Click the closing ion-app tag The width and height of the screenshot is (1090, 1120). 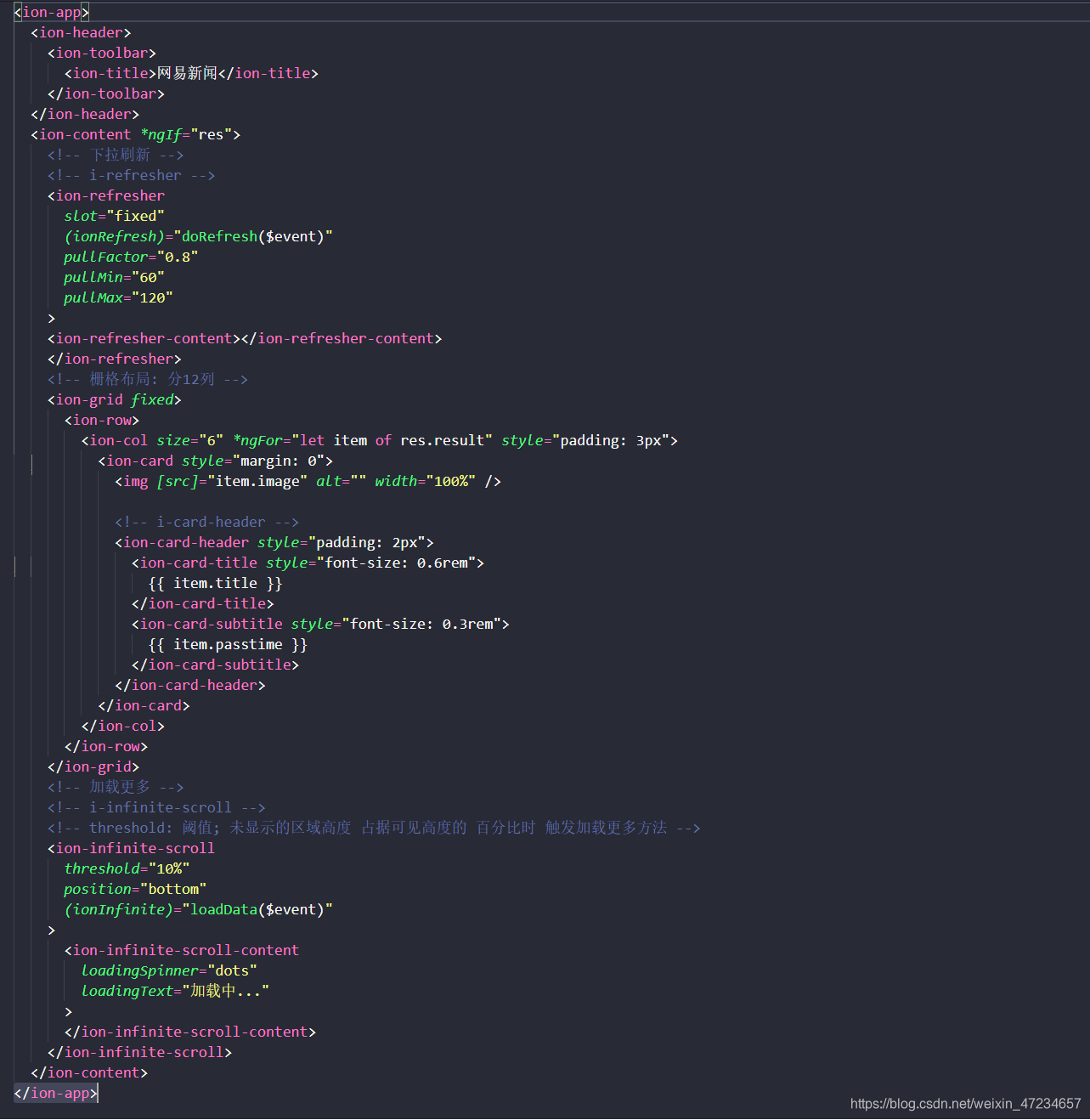coord(55,1093)
